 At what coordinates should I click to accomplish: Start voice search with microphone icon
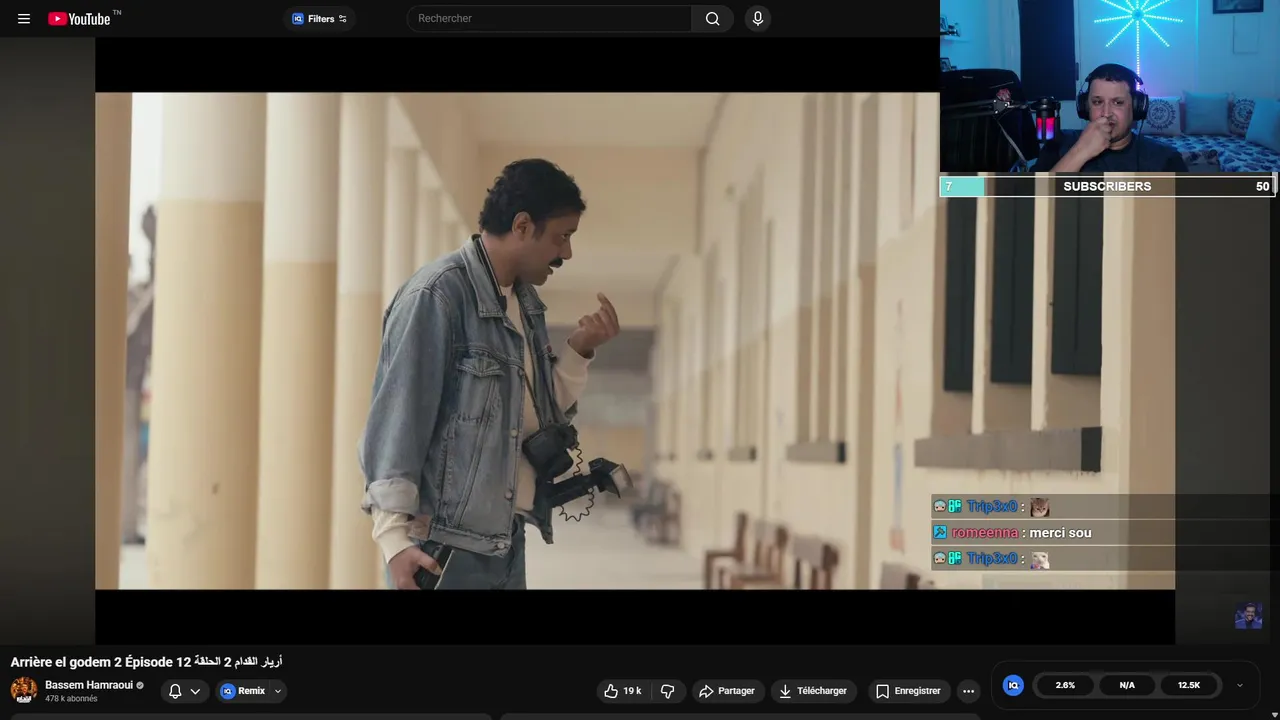758,19
